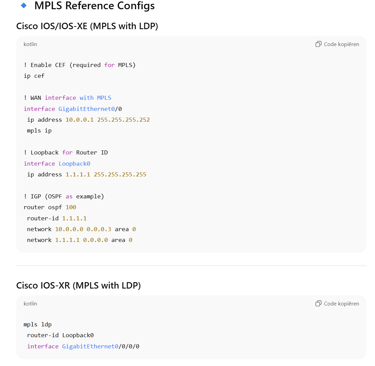The width and height of the screenshot is (375, 366).
Task: Click 'network 10.0.0.0 0.0.0.3 area 0' line
Action: click(81, 229)
